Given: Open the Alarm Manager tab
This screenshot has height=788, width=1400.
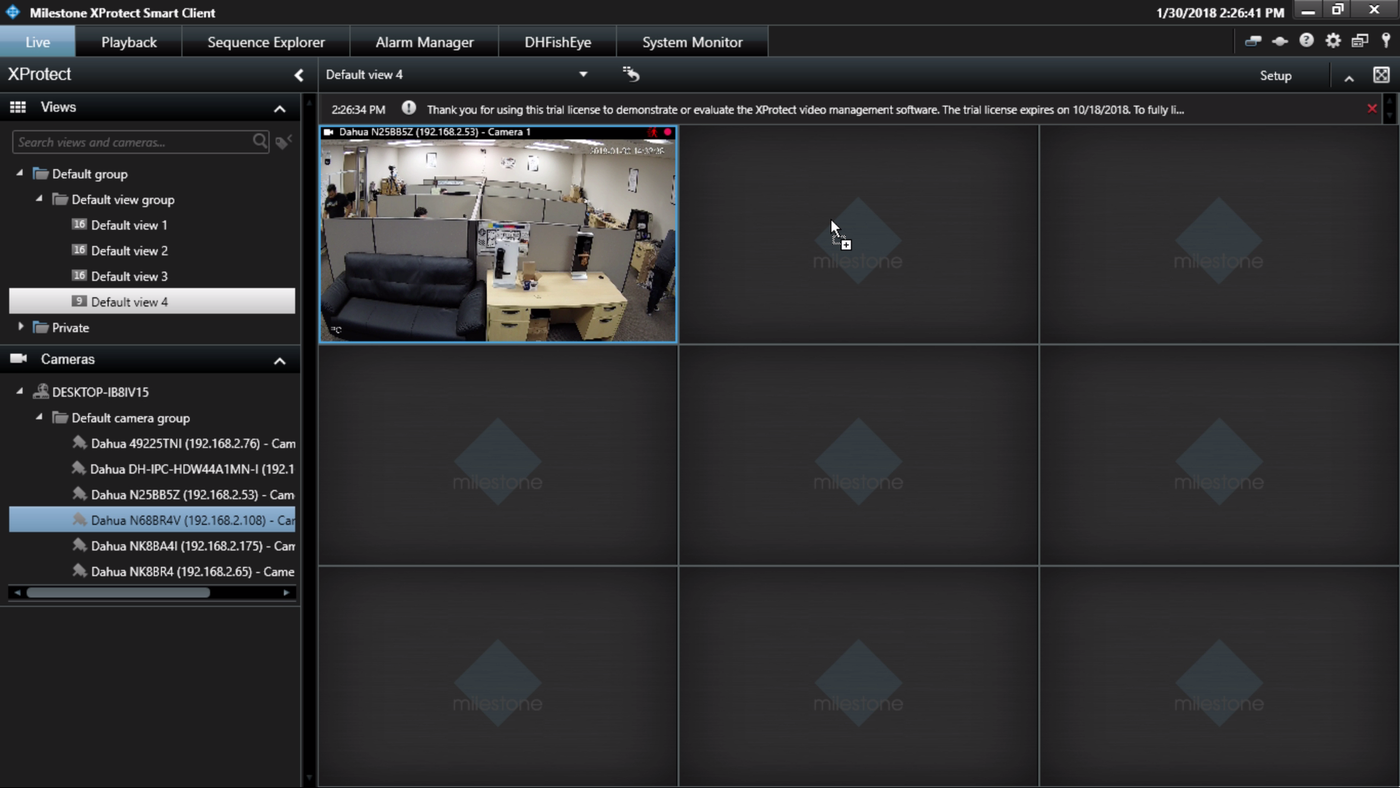Looking at the screenshot, I should [x=424, y=42].
